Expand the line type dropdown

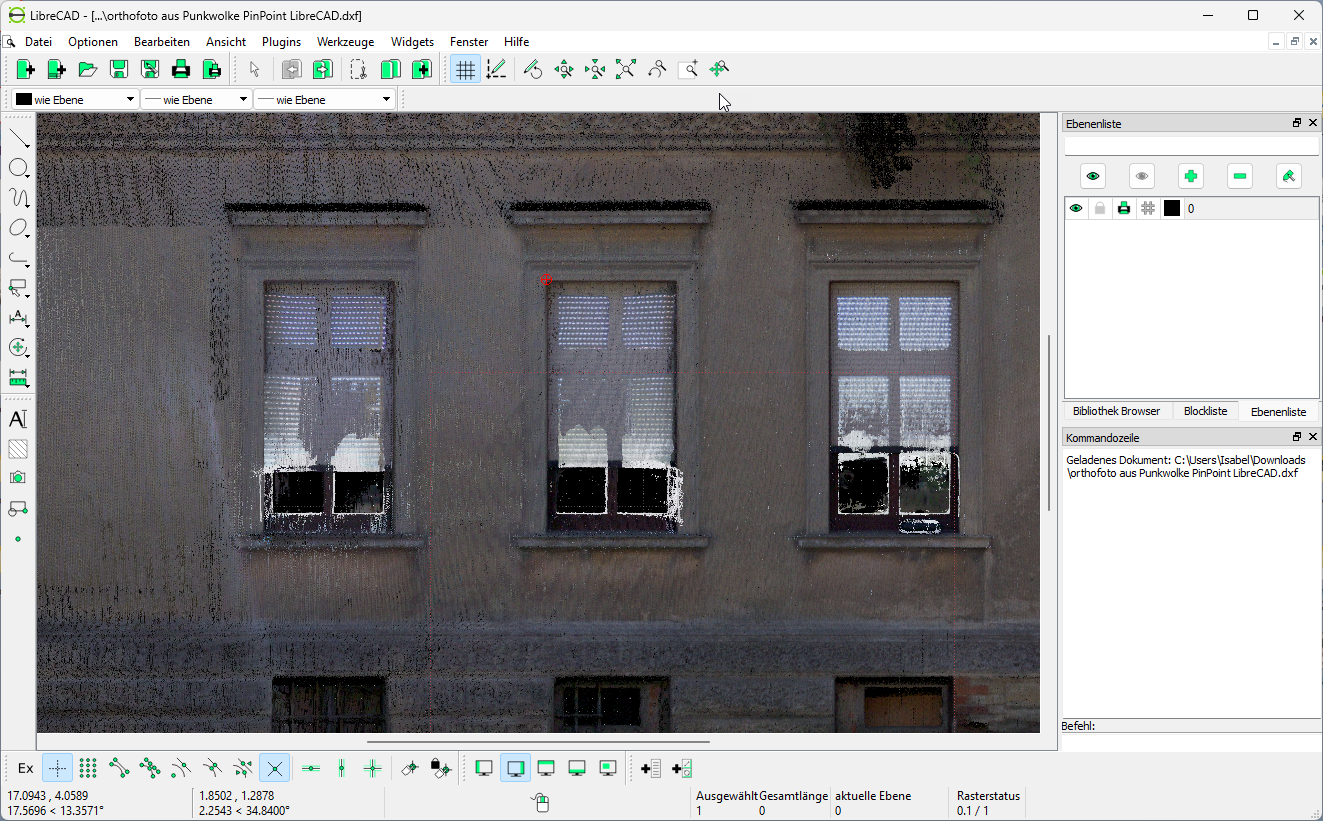[x=323, y=100]
